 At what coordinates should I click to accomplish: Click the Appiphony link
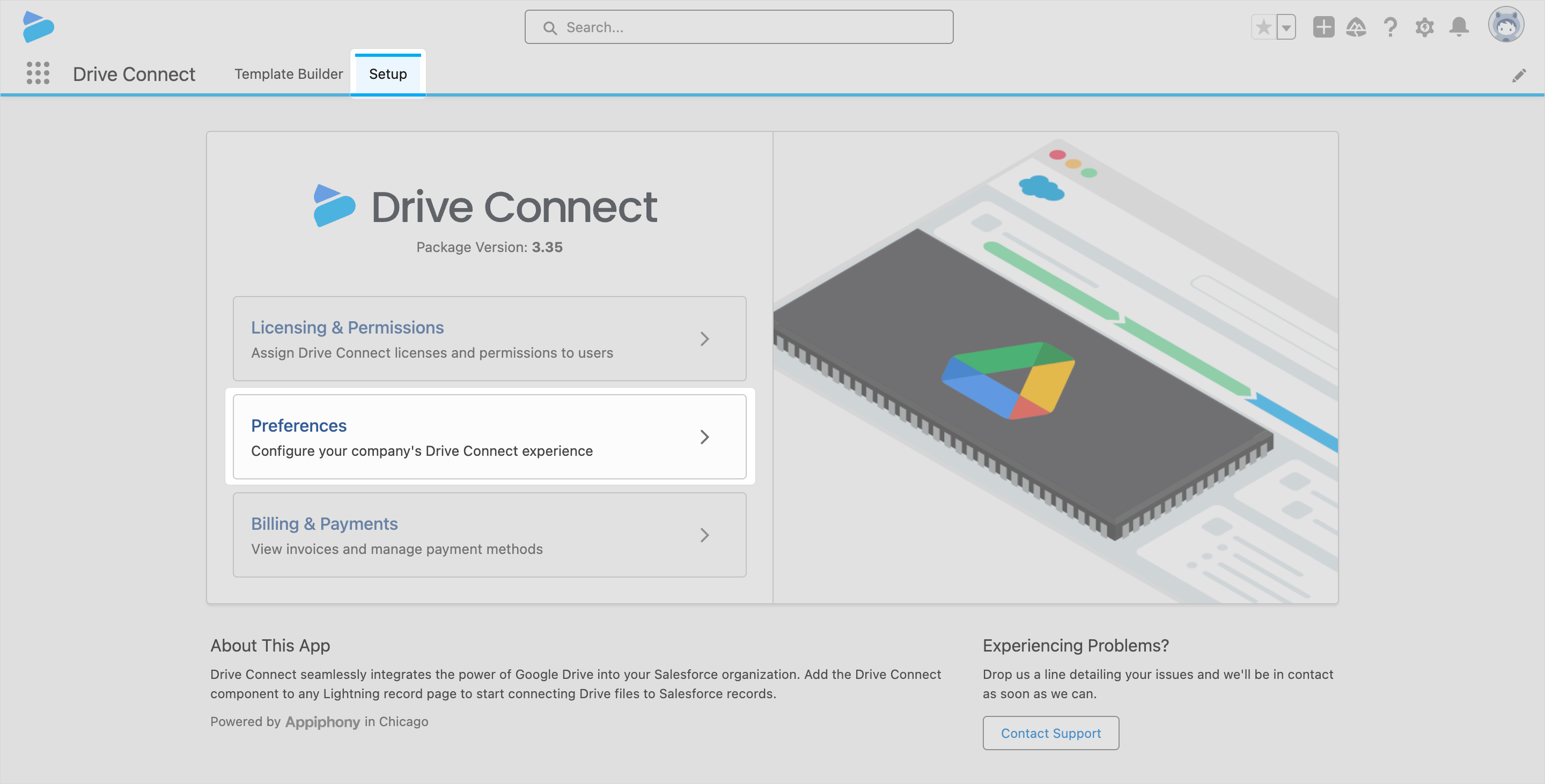coord(322,722)
